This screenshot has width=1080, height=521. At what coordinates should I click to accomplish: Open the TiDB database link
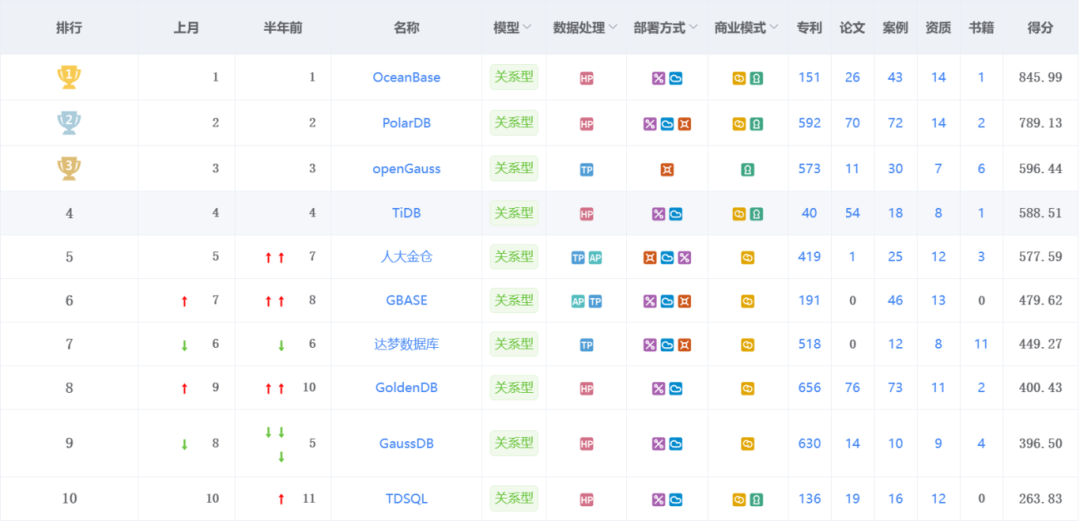click(406, 213)
